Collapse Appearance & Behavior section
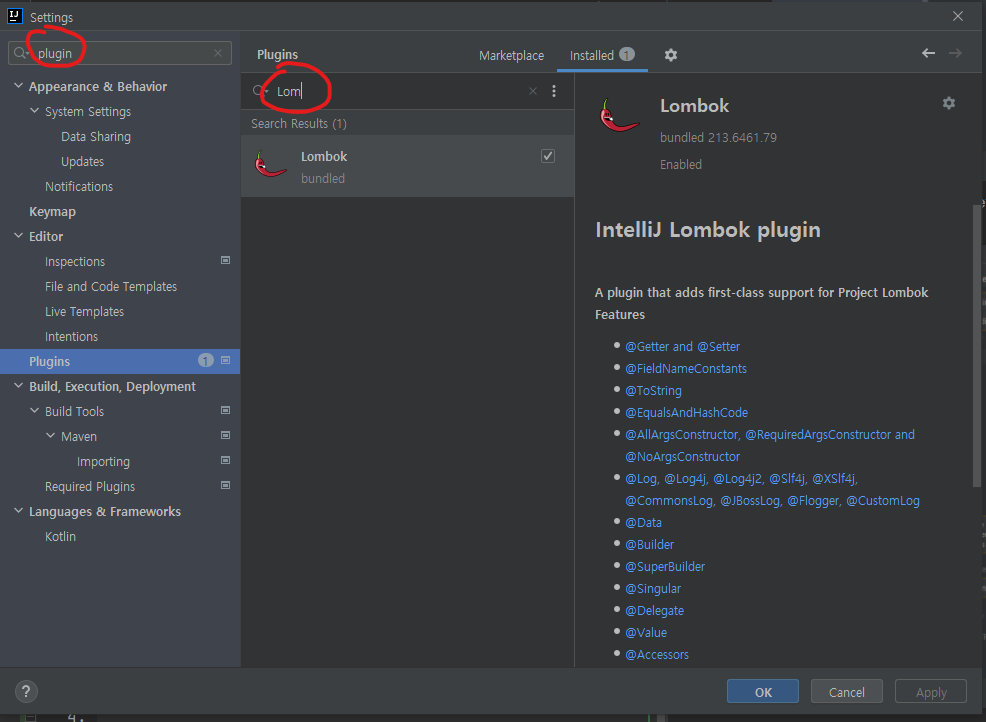The width and height of the screenshot is (986, 722). tap(18, 86)
